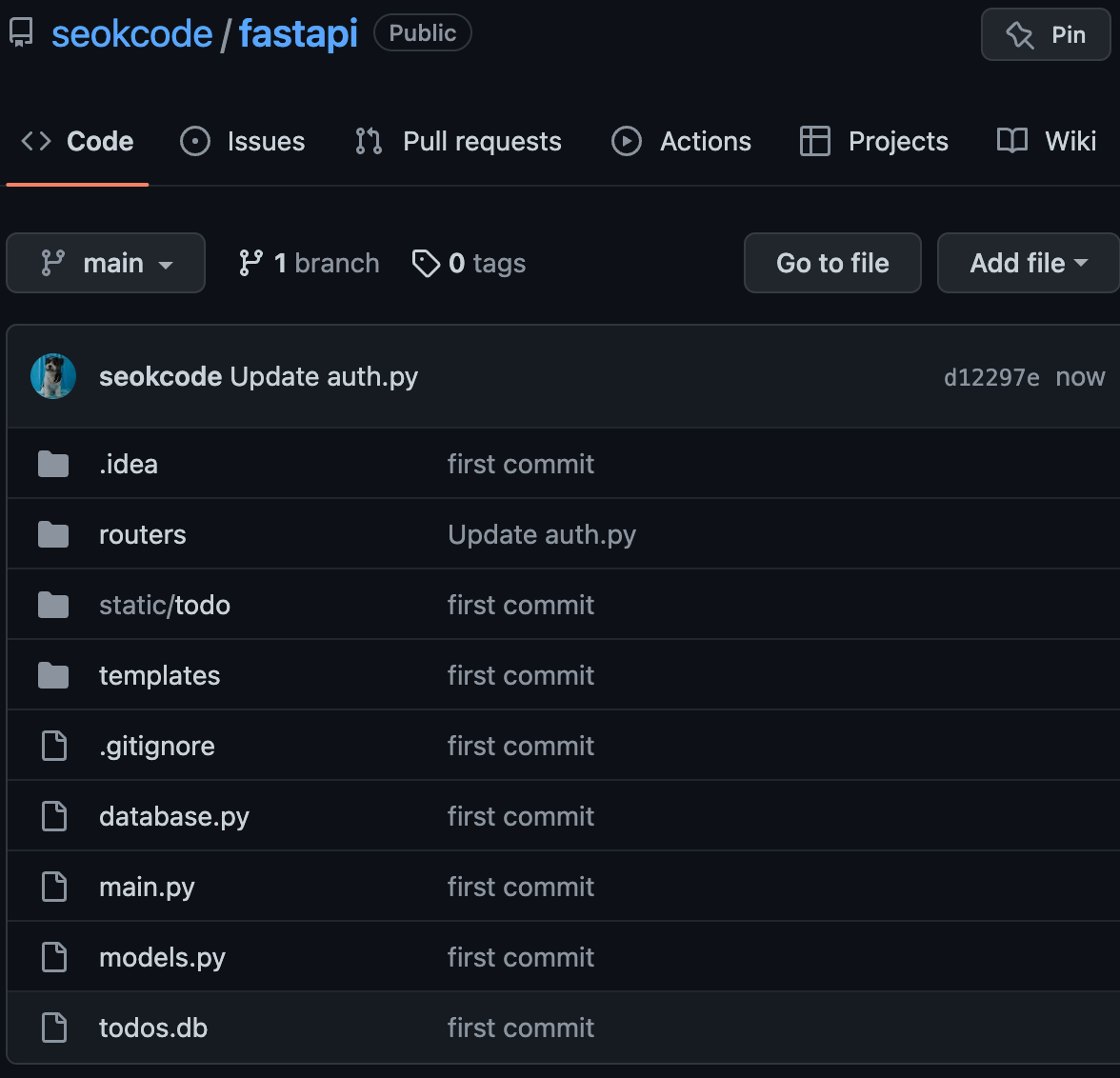Open seokcode author link in commit row

(x=160, y=376)
